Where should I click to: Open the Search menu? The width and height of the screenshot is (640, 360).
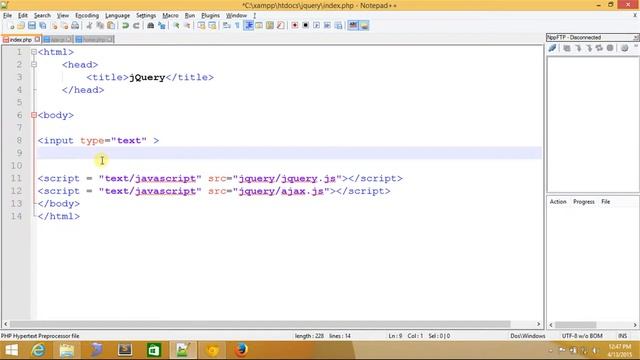pos(42,16)
